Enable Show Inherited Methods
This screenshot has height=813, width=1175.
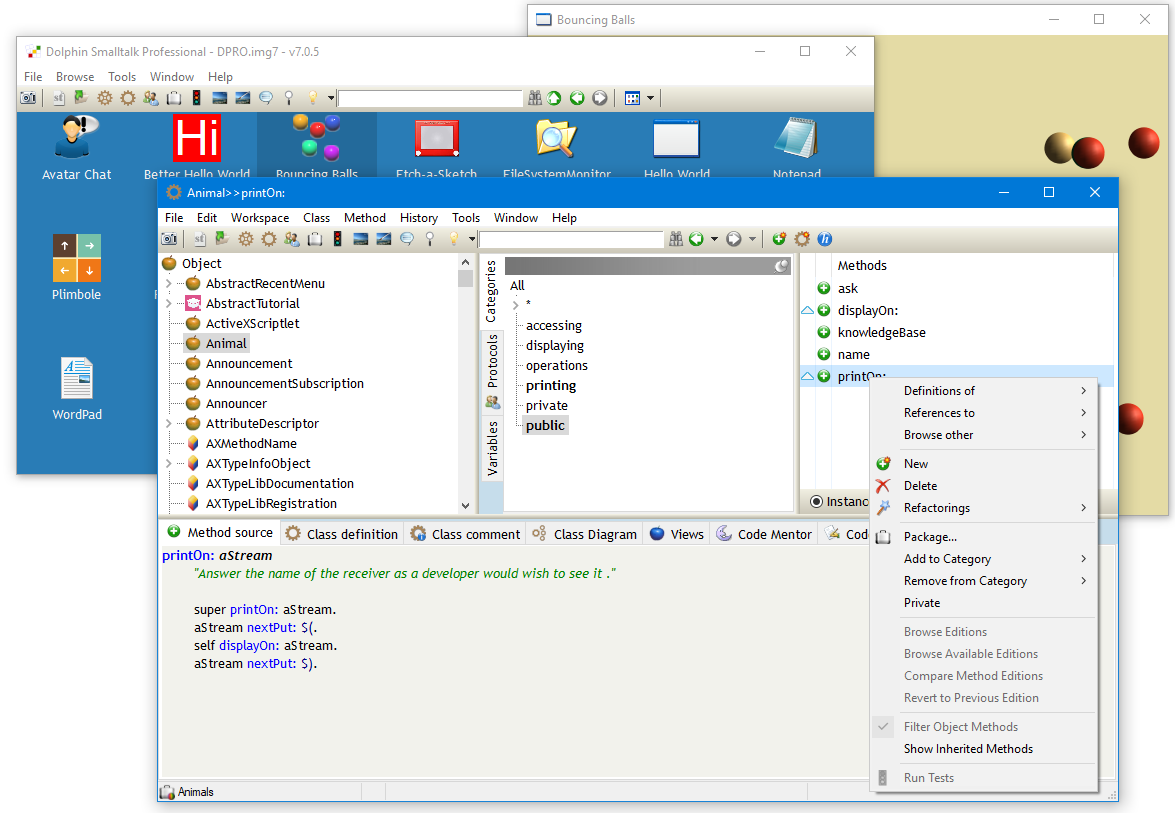[x=967, y=748]
